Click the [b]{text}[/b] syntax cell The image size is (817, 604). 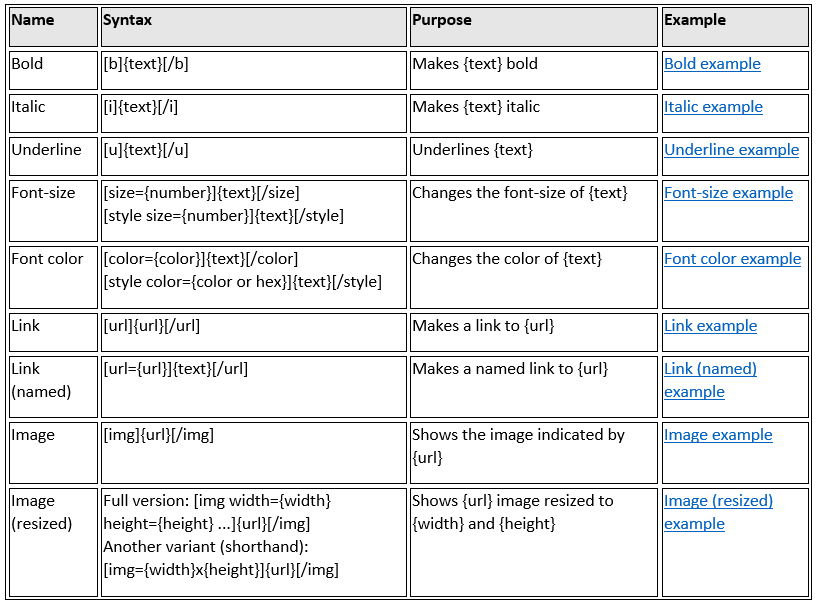coord(146,64)
